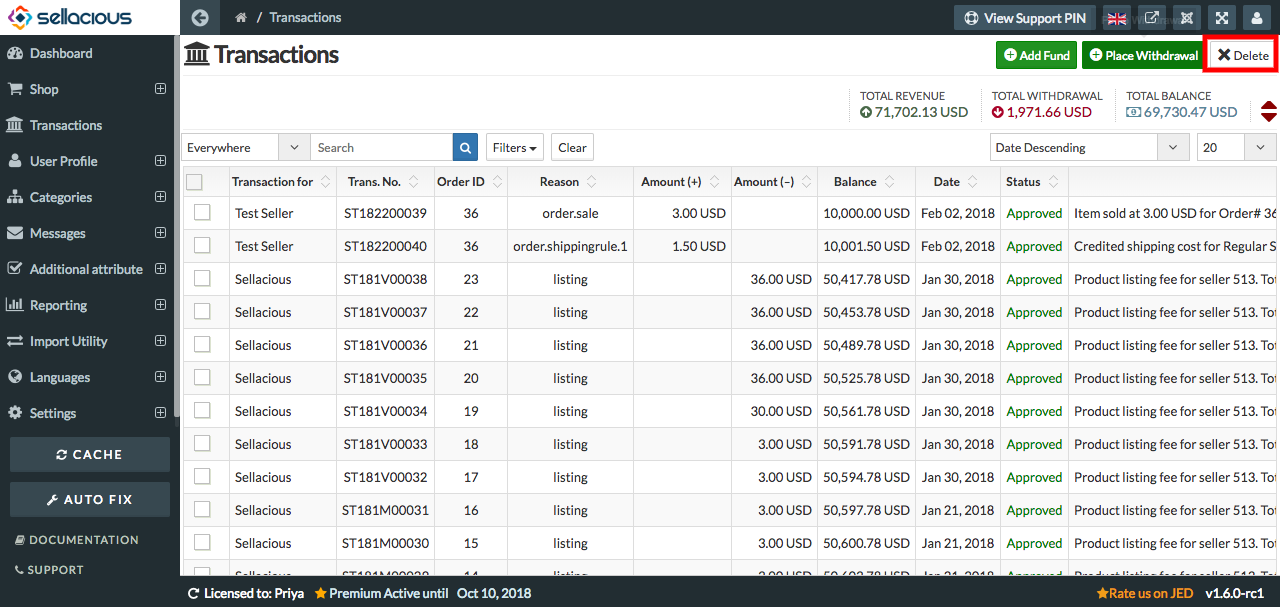
Task: Open the Everywhere search scope dropdown
Action: click(245, 147)
